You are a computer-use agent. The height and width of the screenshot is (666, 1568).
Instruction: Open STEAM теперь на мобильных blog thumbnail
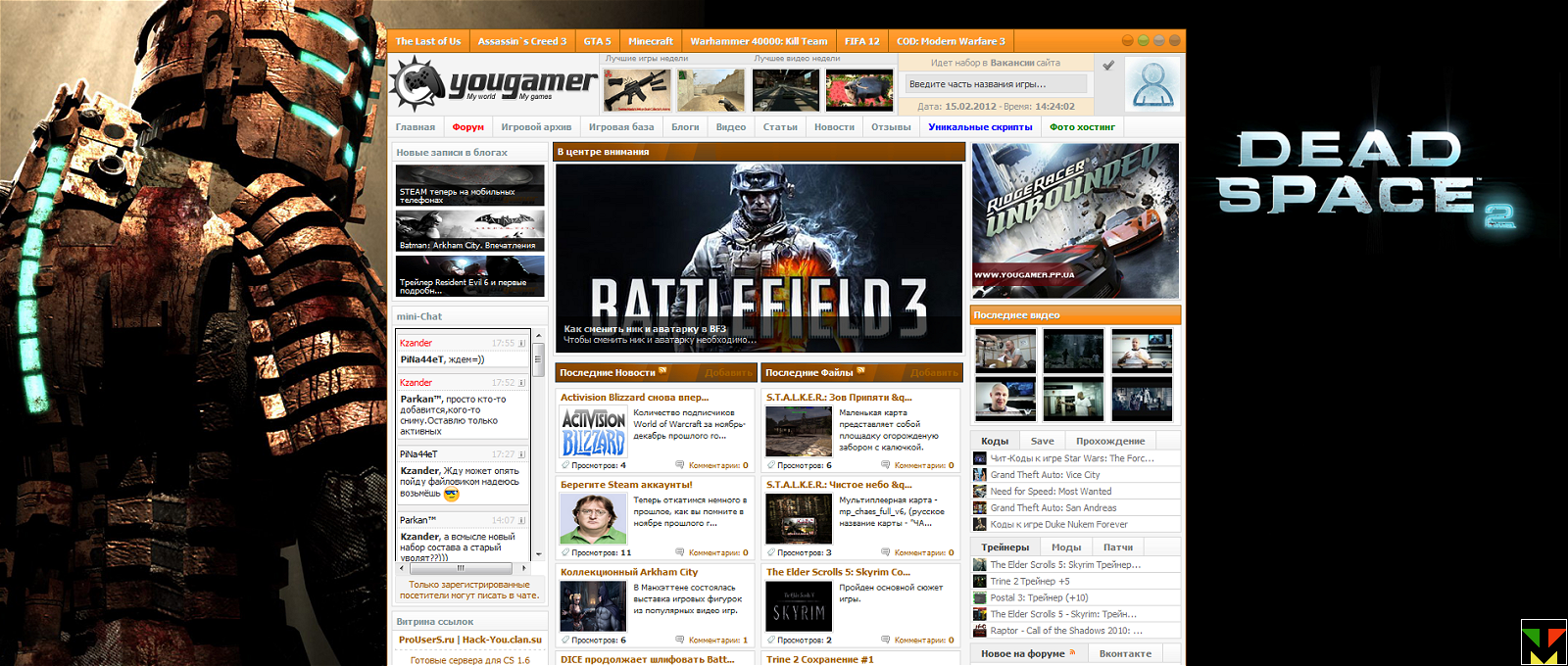[x=469, y=185]
